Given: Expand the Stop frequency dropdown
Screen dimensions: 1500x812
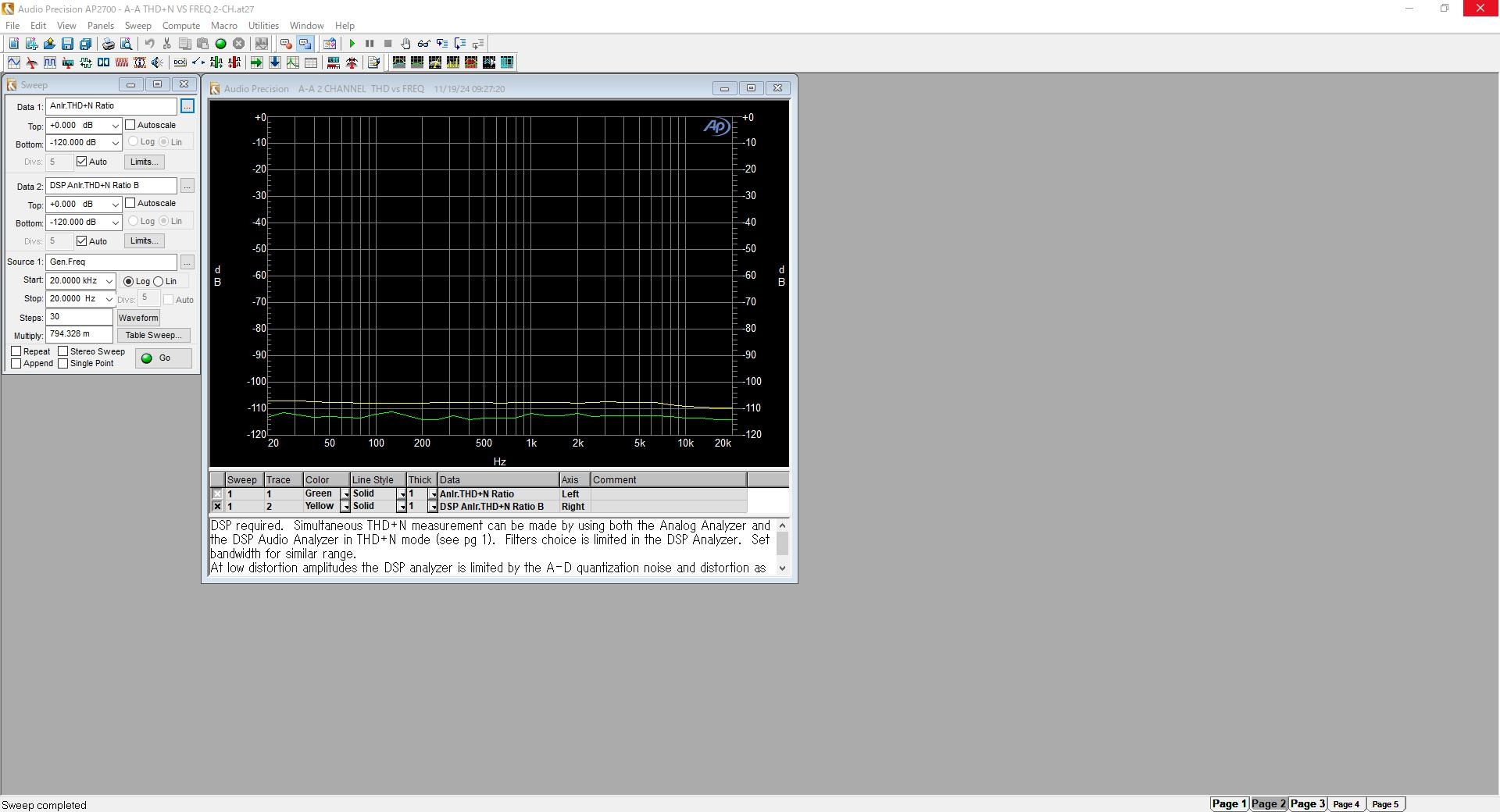Looking at the screenshot, I should [109, 299].
